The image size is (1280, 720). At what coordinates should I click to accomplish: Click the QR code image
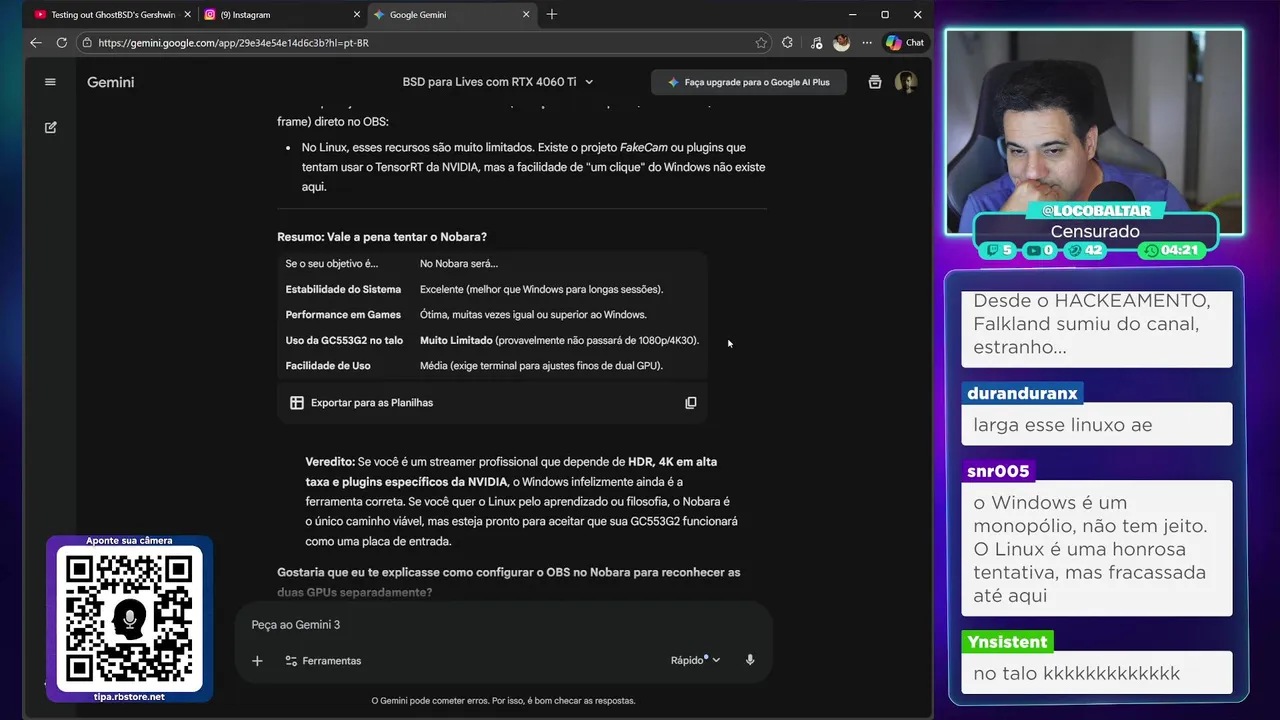pyautogui.click(x=129, y=619)
